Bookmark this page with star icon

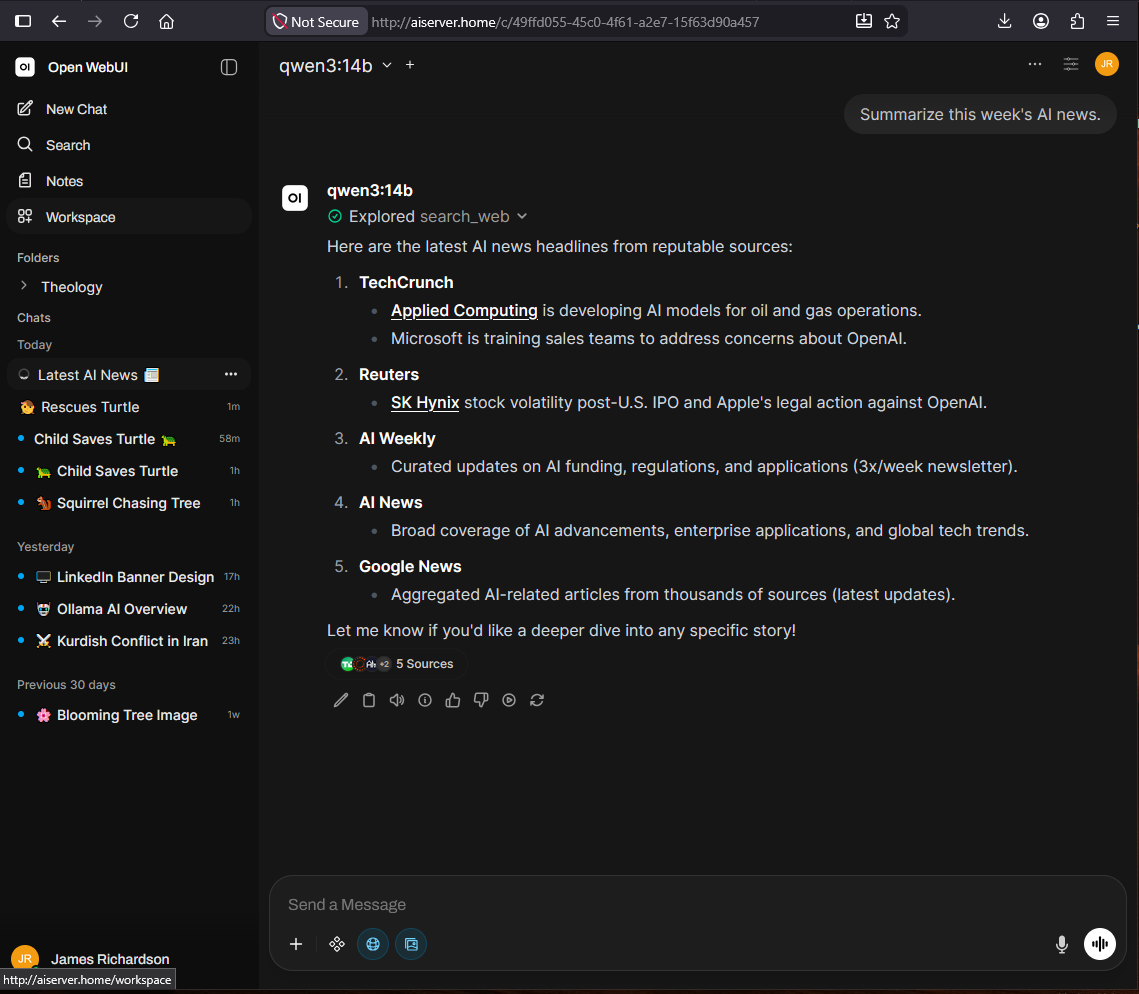pos(892,21)
